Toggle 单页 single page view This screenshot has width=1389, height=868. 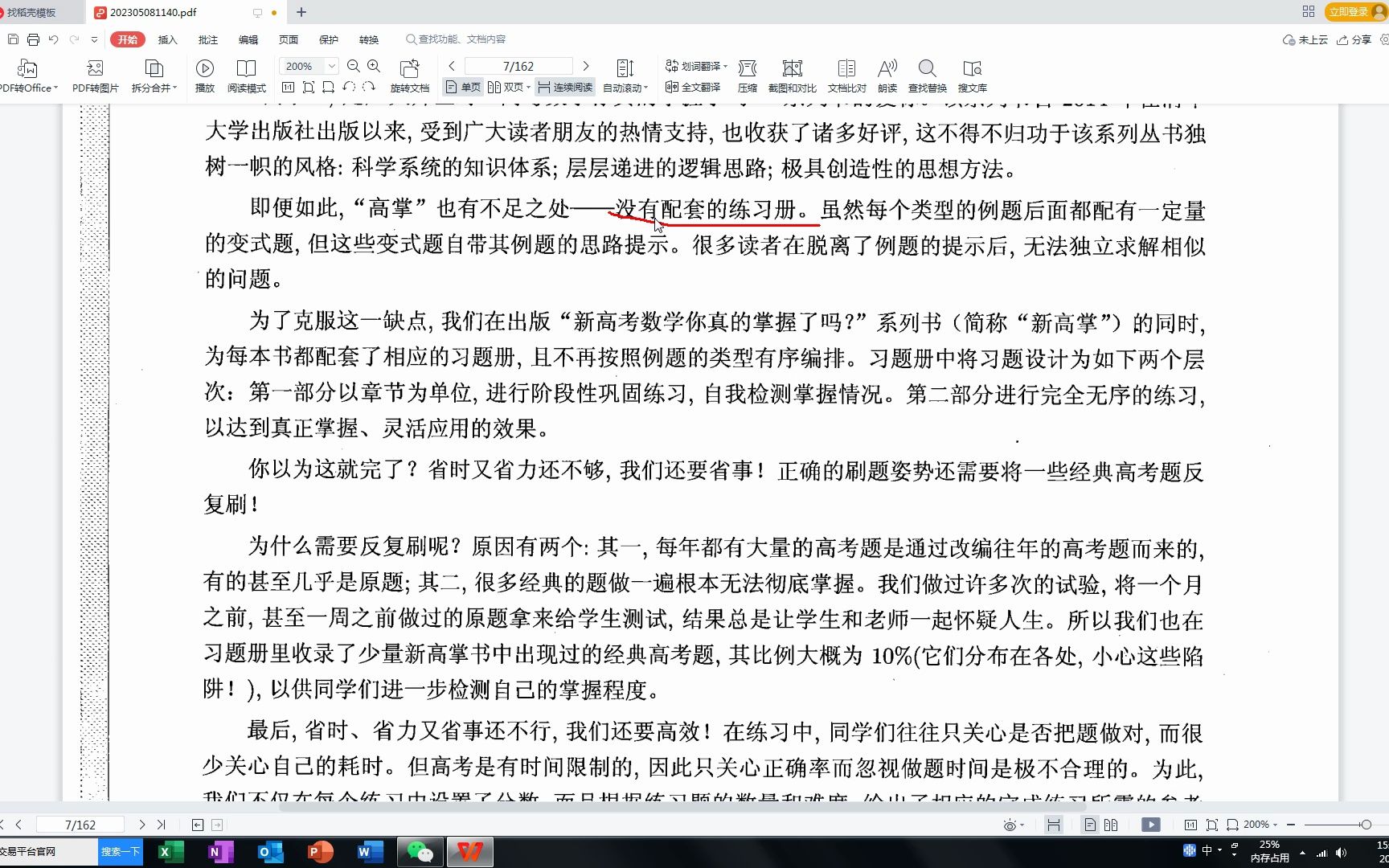tap(464, 87)
